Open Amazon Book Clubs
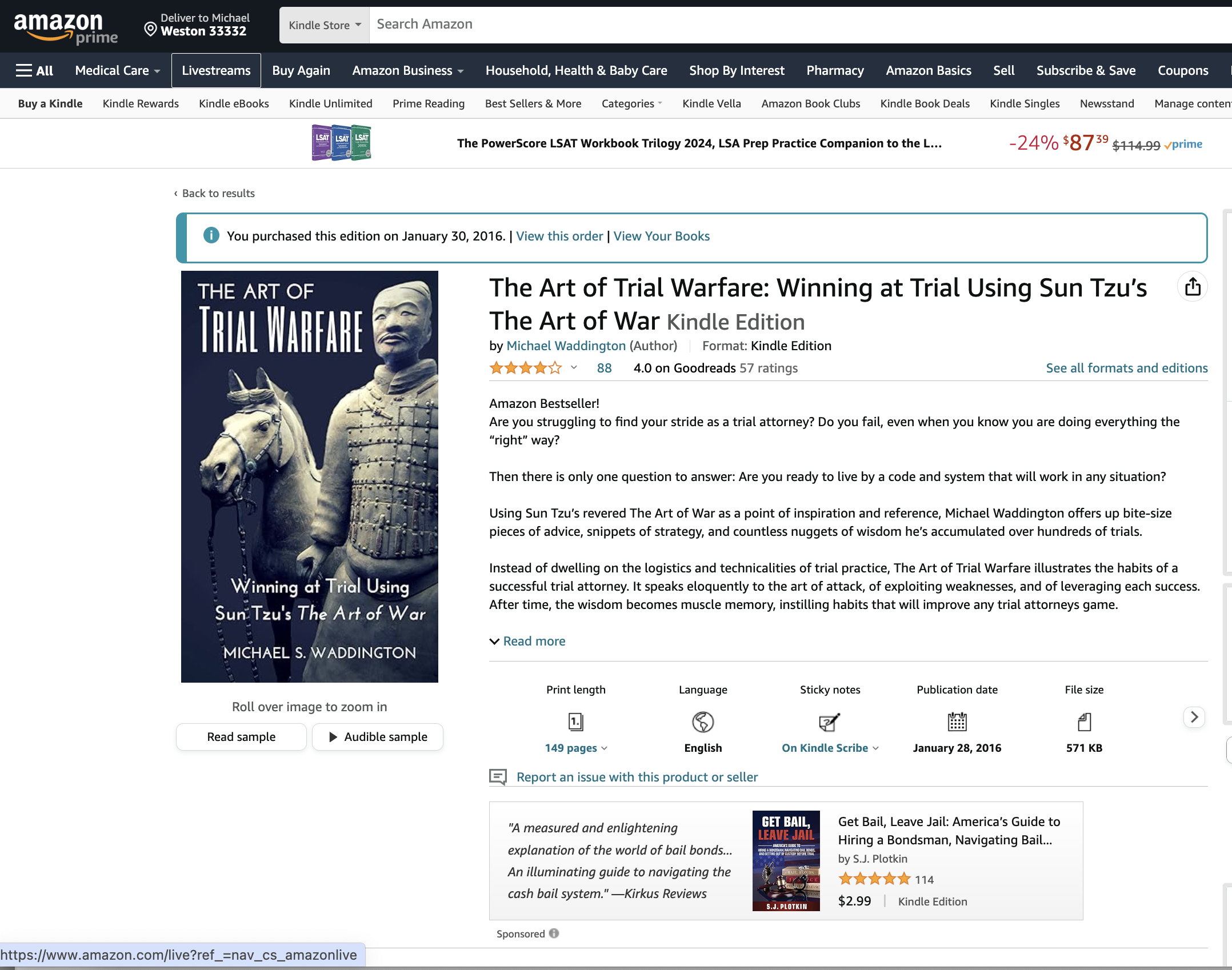 point(810,103)
